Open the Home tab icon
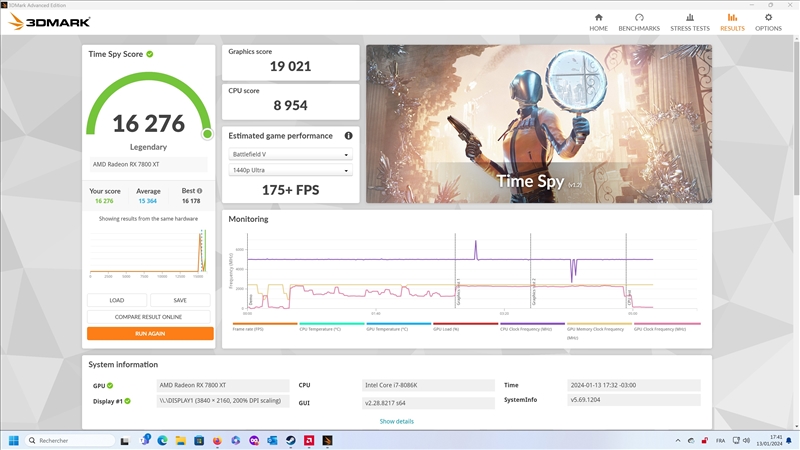The image size is (800, 450). [598, 21]
